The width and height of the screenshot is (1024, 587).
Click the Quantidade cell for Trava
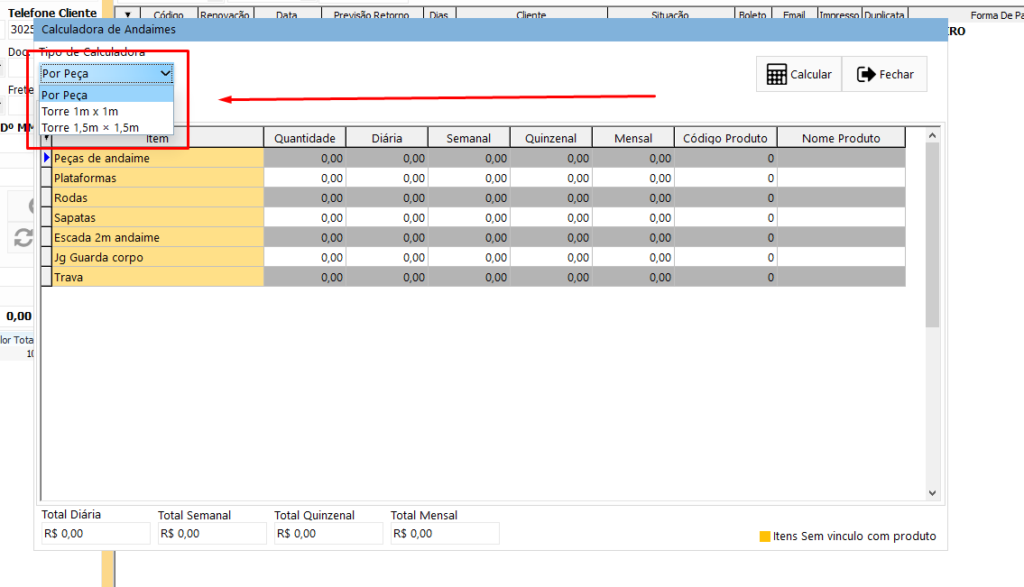coord(305,277)
